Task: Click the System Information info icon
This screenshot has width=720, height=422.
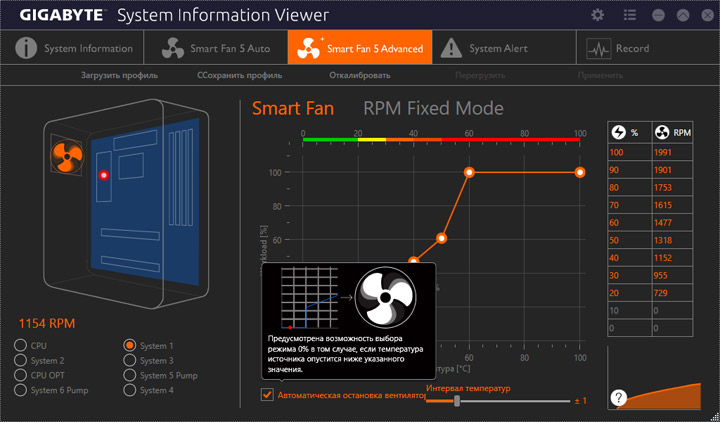Action: pos(26,48)
